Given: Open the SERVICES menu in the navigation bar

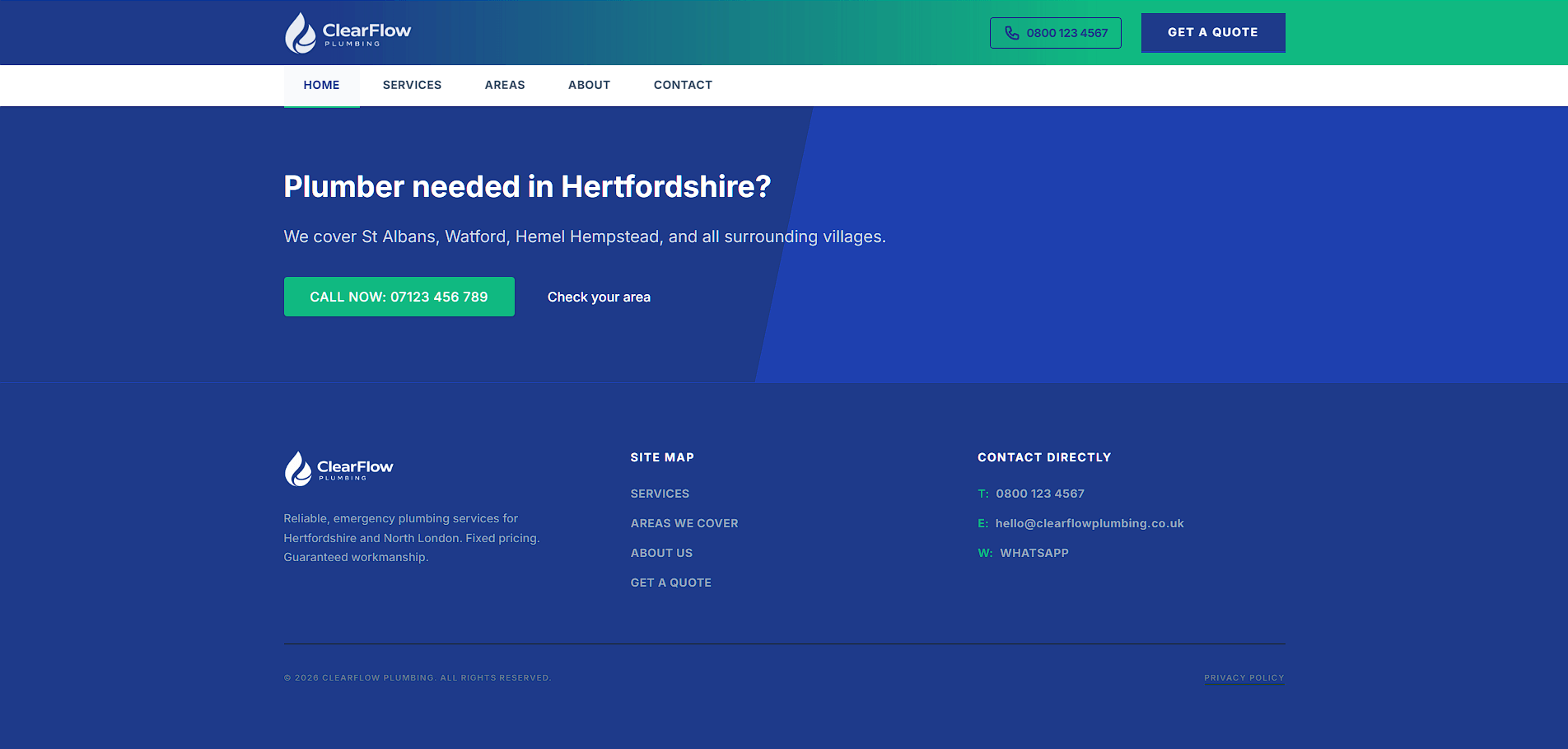Looking at the screenshot, I should (x=412, y=85).
